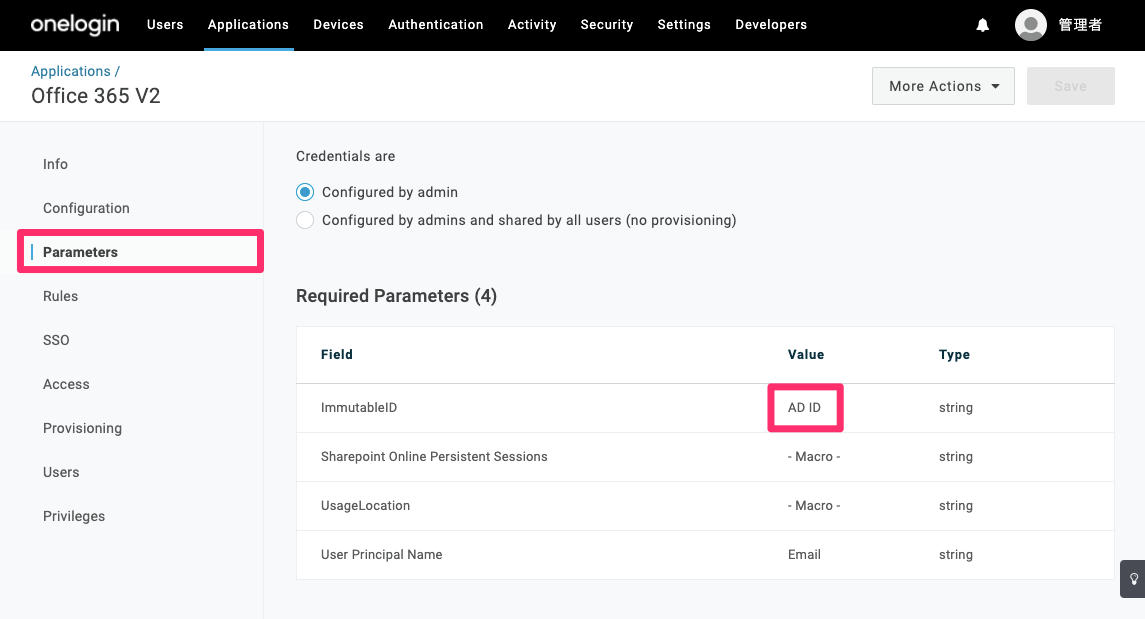
Task: Click the user avatar icon
Action: pyautogui.click(x=1030, y=25)
